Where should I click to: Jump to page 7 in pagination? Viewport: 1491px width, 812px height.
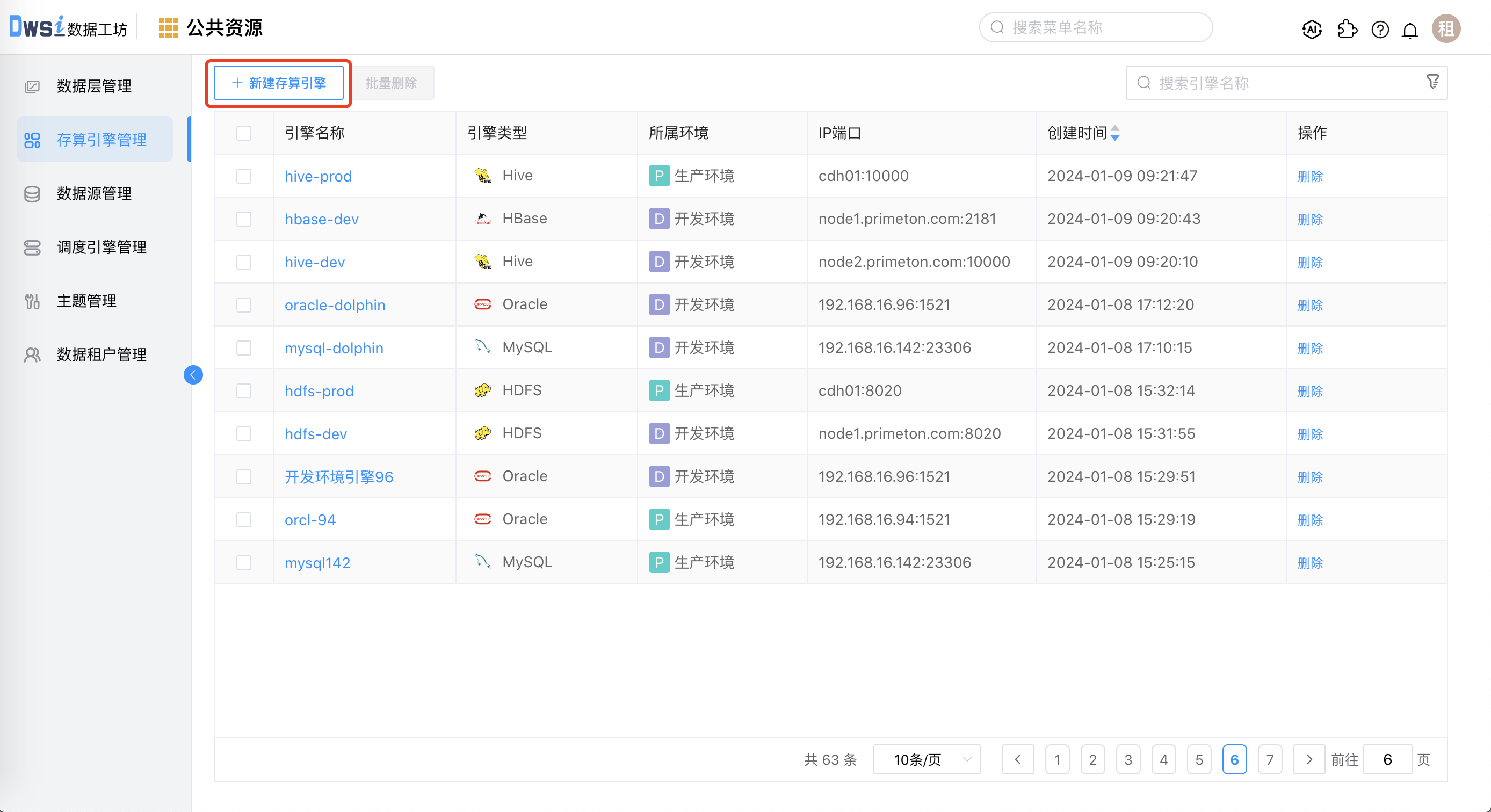click(1270, 759)
